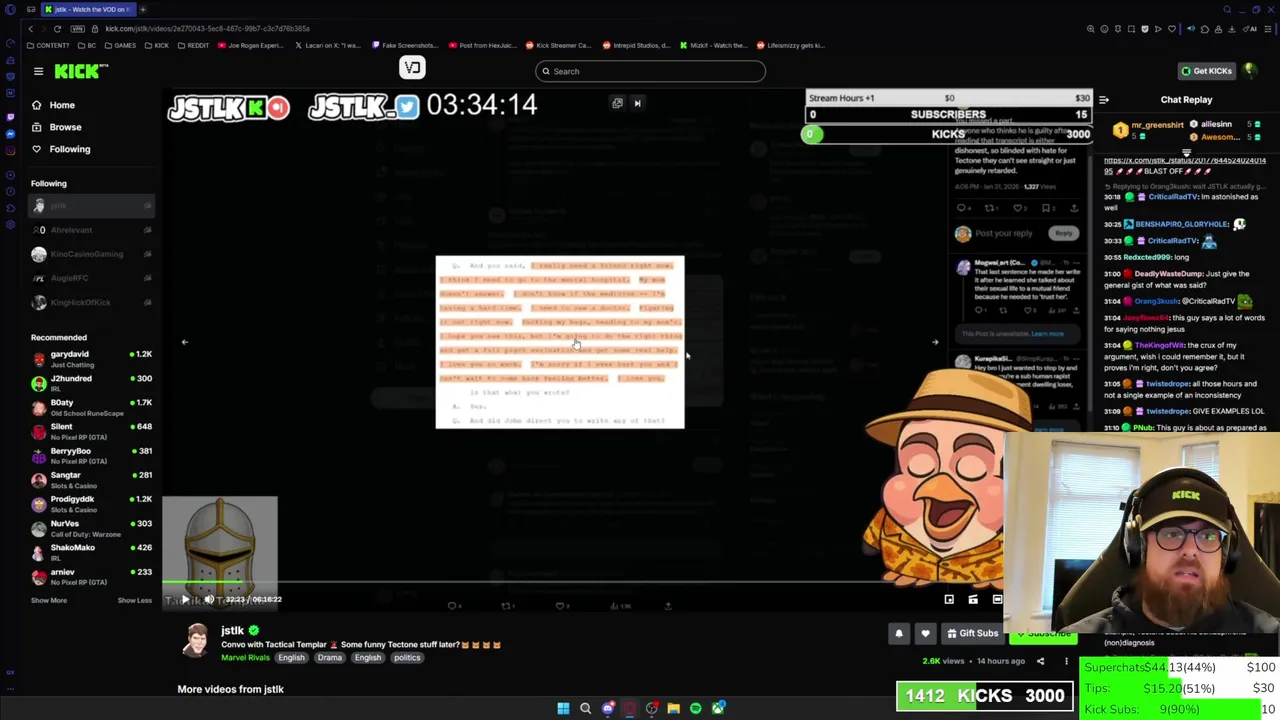Open the KICK bookmarks folder
The width and height of the screenshot is (1280, 720).
pos(157,45)
